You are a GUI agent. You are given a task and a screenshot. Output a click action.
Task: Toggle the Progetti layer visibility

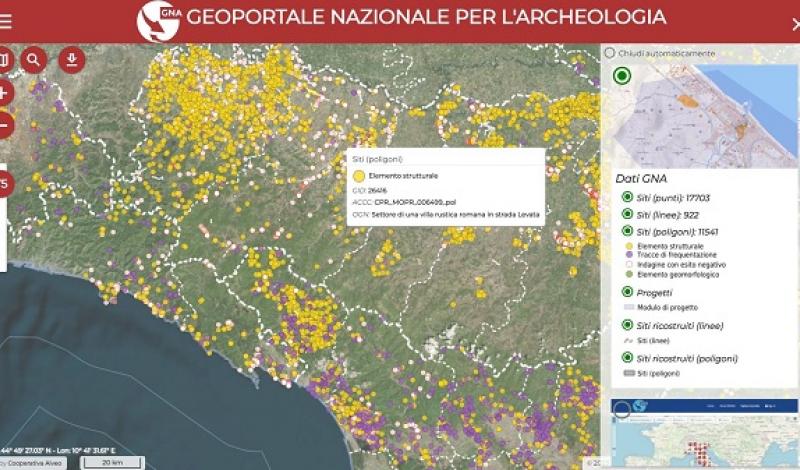pos(627,292)
